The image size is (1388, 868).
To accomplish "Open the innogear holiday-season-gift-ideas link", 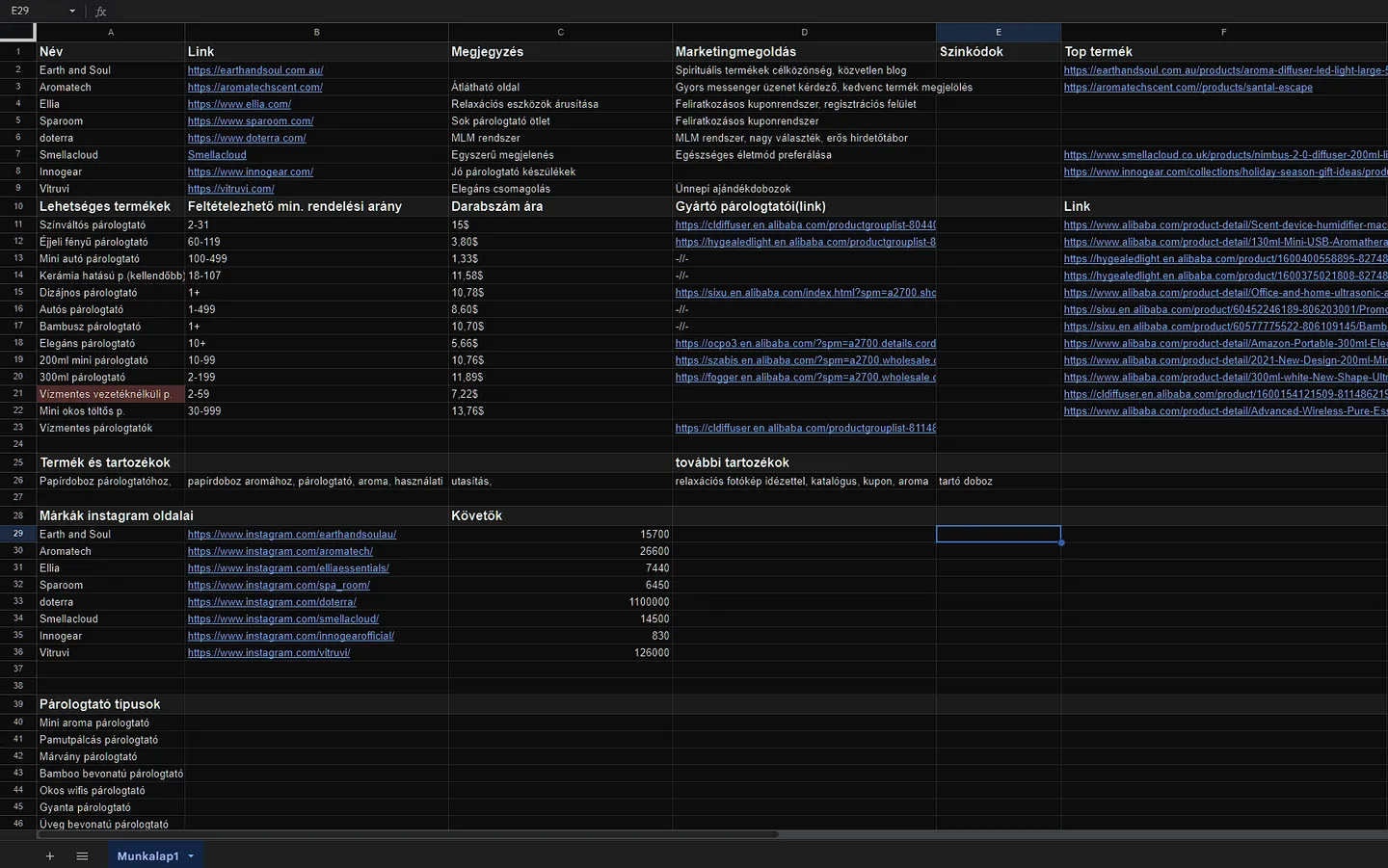I will pyautogui.click(x=1225, y=171).
